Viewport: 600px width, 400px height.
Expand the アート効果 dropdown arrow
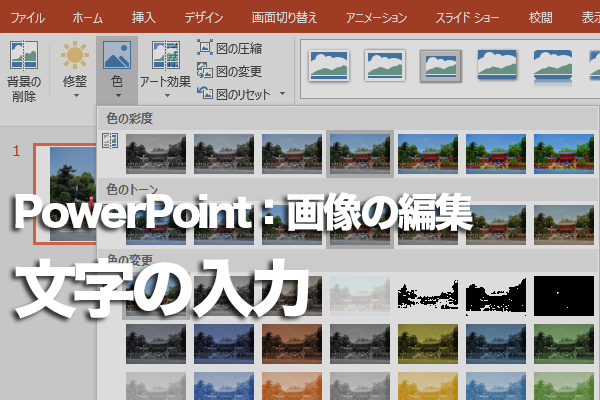point(167,95)
